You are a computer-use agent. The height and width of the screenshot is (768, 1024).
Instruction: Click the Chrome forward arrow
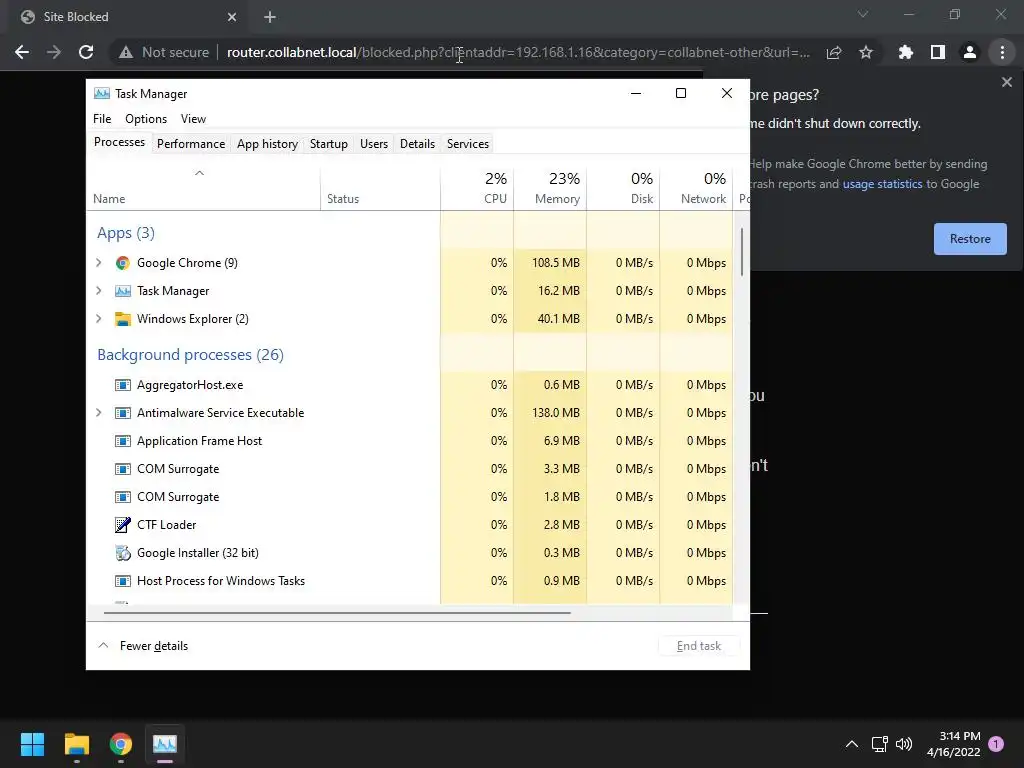coord(54,52)
